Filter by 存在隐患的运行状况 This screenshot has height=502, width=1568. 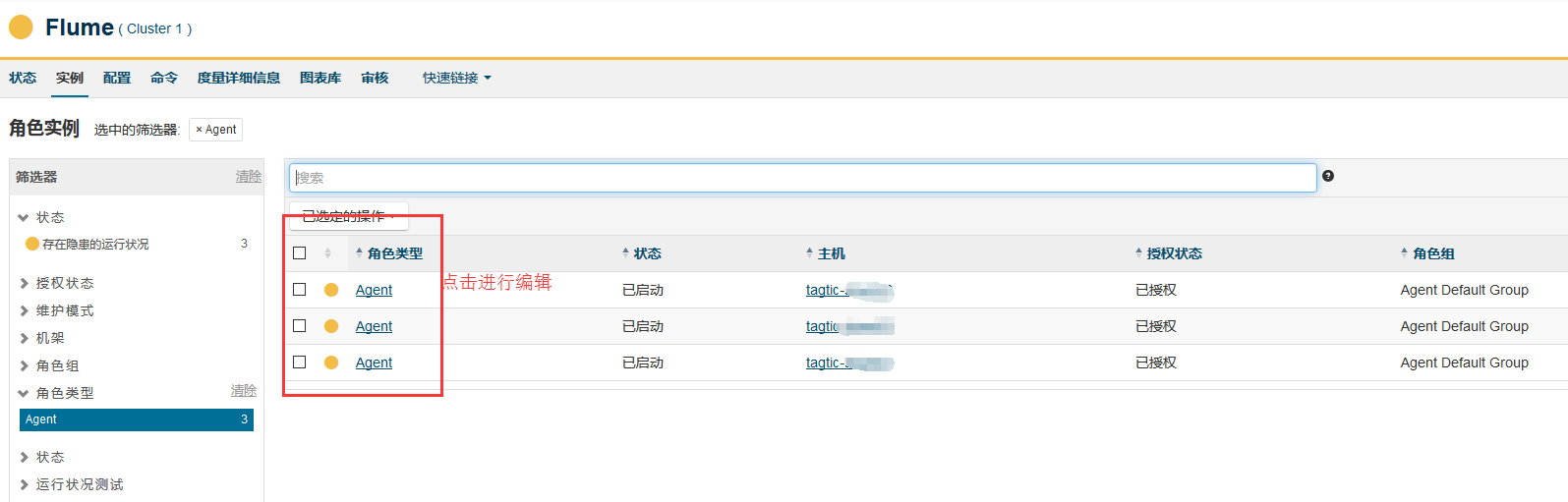coord(95,244)
